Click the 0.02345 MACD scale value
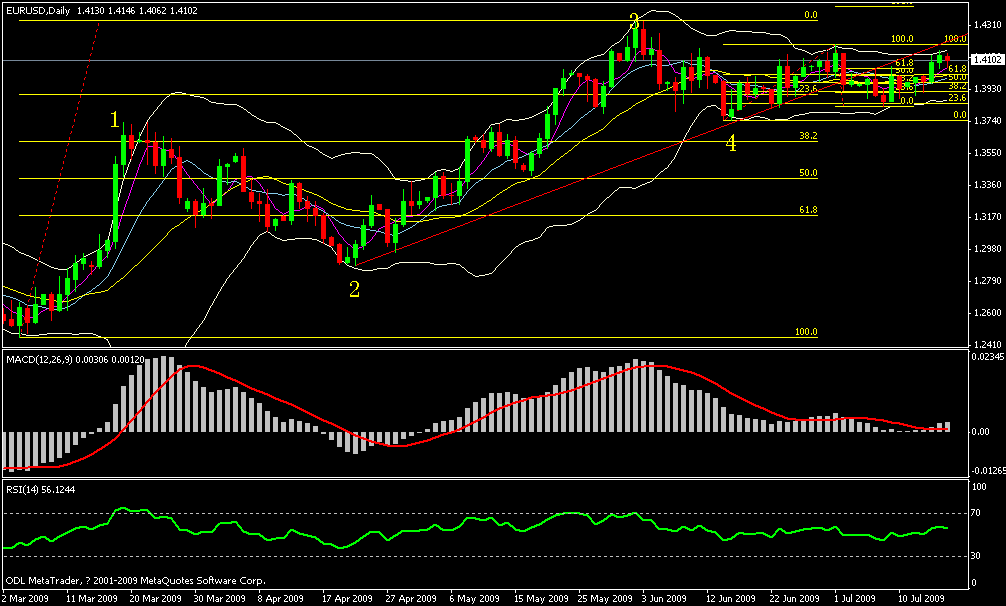This screenshot has width=1006, height=606. point(988,355)
